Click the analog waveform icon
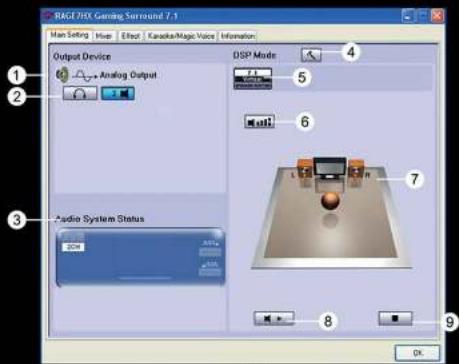The image size is (459, 364). pyautogui.click(x=85, y=76)
